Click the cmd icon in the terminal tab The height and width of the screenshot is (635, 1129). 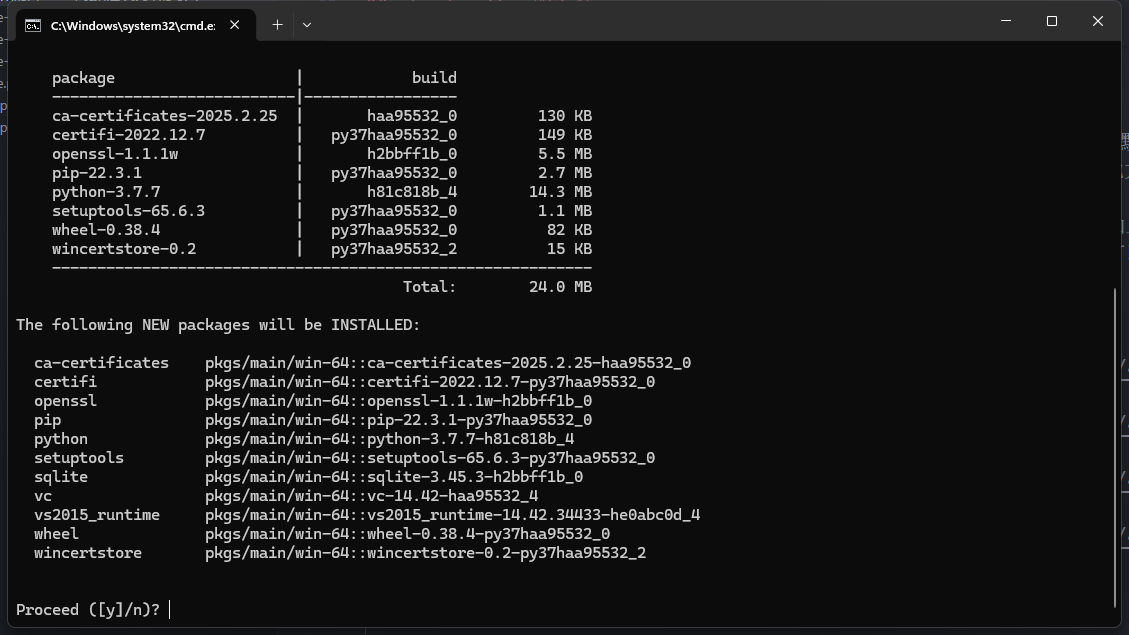click(x=33, y=25)
